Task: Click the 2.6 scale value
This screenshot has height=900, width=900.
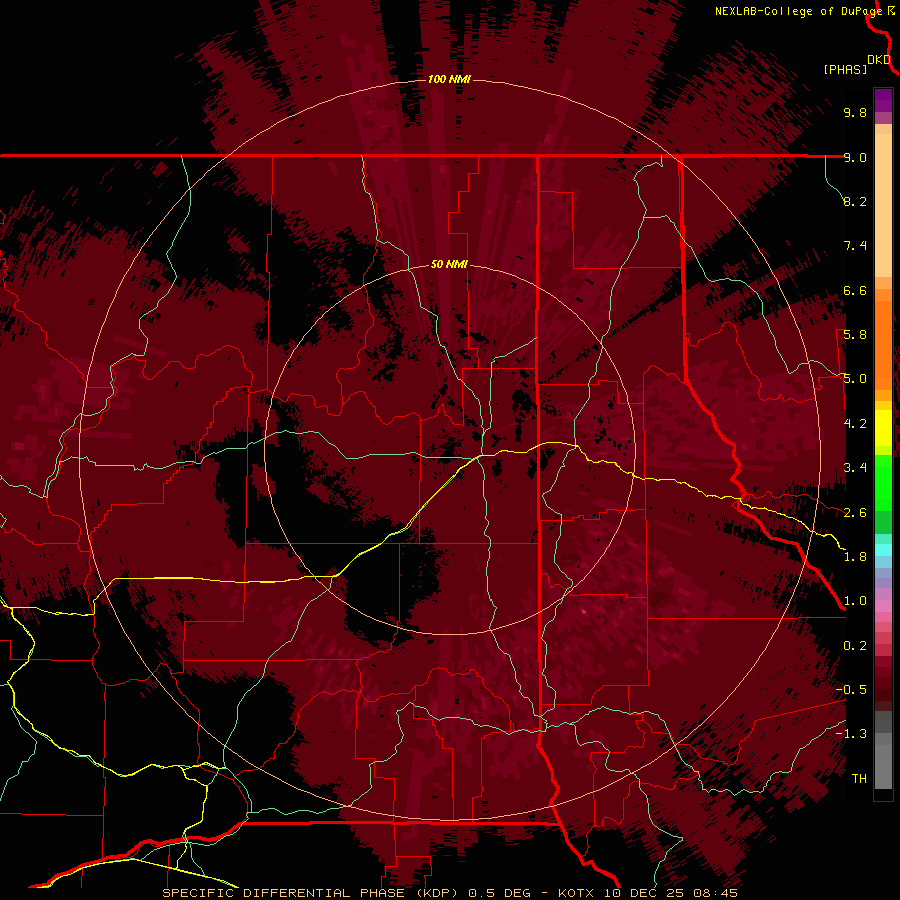Action: pos(855,513)
